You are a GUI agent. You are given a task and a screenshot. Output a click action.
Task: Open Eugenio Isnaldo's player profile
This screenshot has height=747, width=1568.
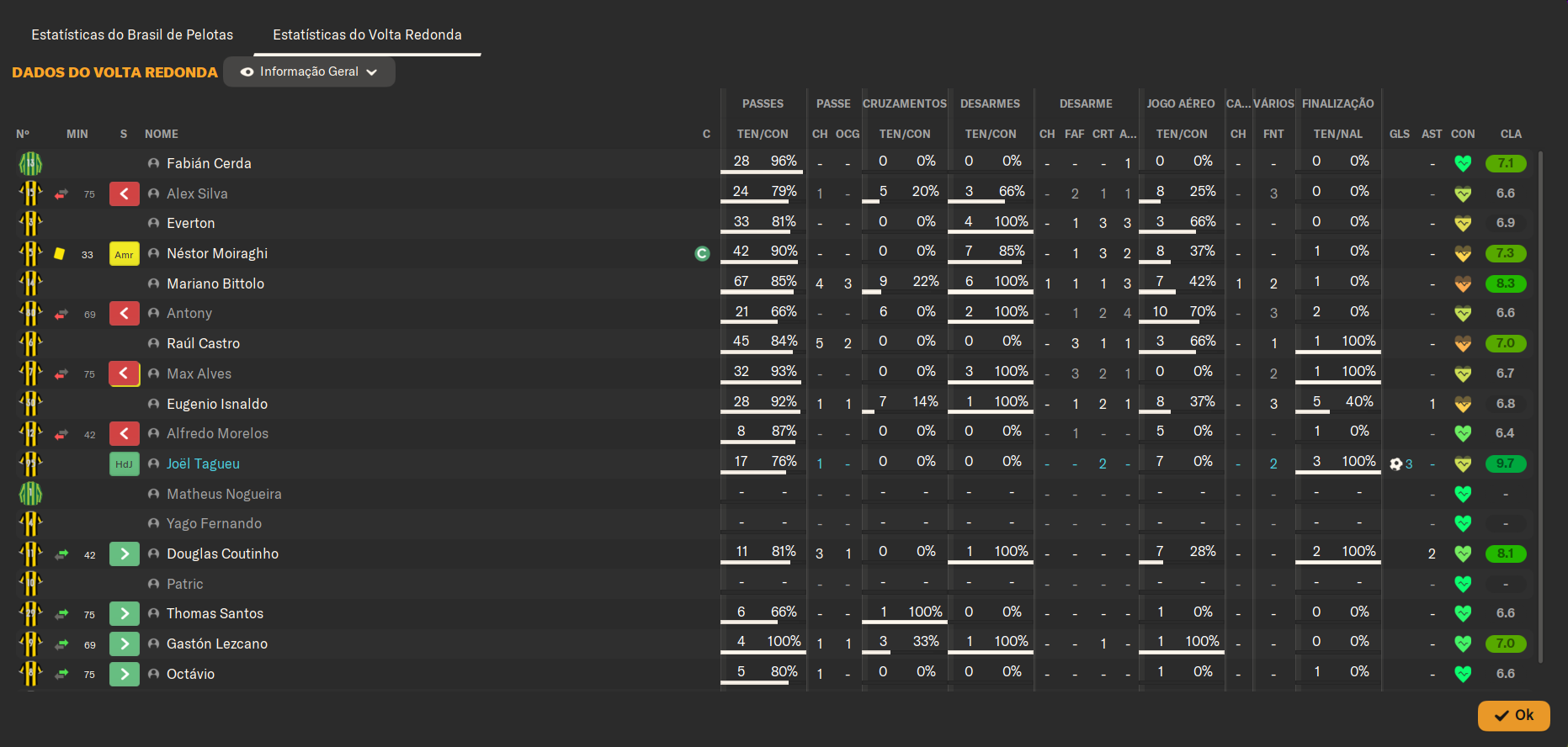(217, 404)
